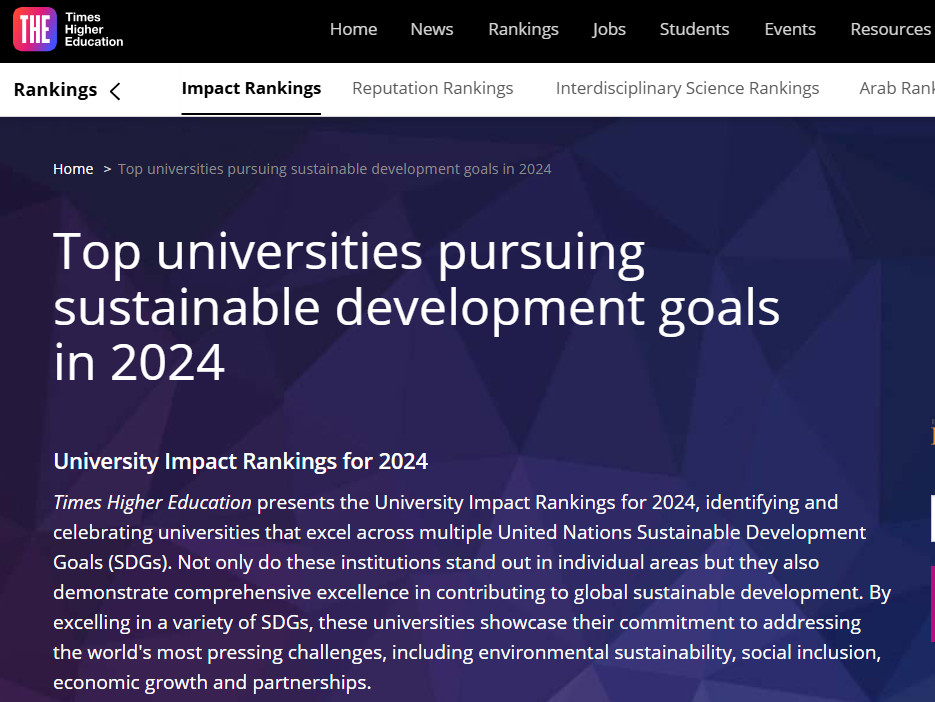Switch to Interdisciplinary Science Rankings tab

pyautogui.click(x=688, y=88)
